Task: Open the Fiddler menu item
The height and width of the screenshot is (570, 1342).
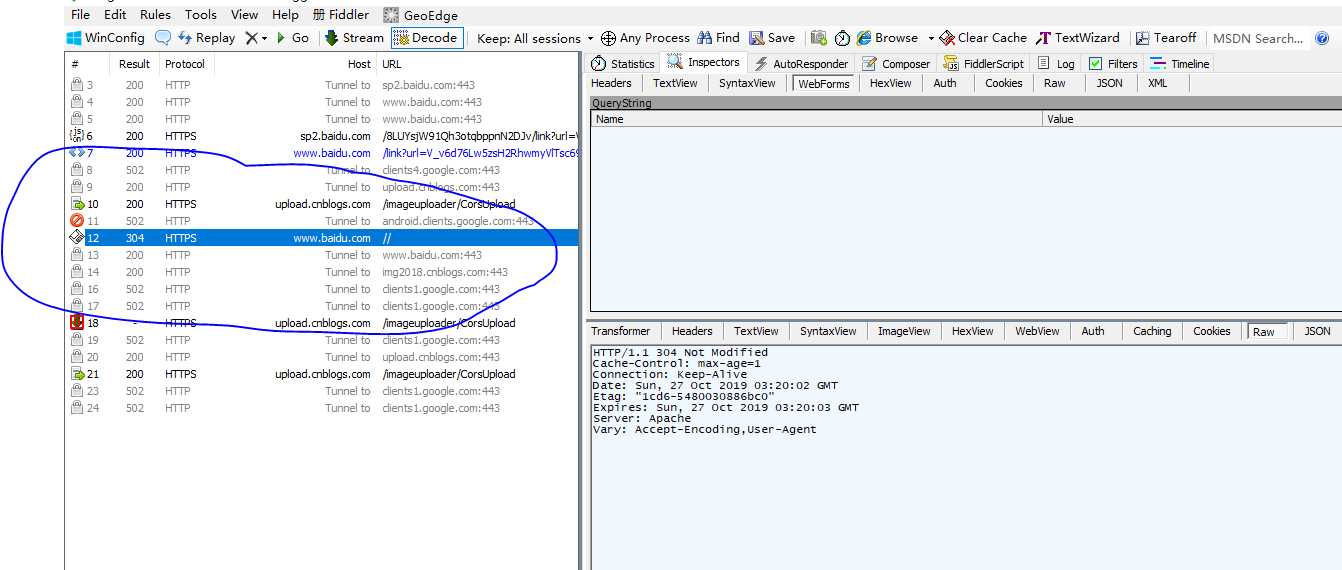Action: click(340, 15)
